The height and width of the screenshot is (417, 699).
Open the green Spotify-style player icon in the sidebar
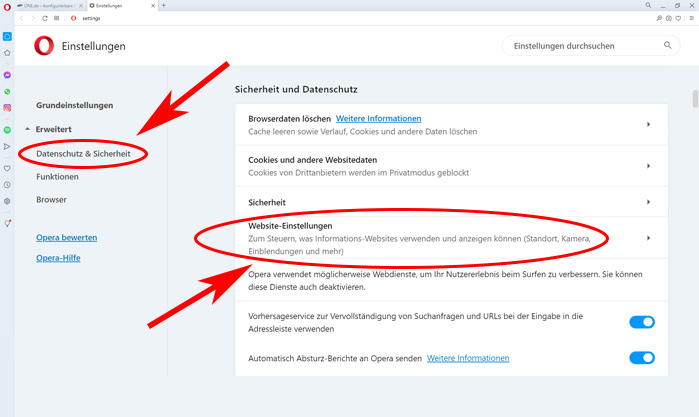(7, 130)
